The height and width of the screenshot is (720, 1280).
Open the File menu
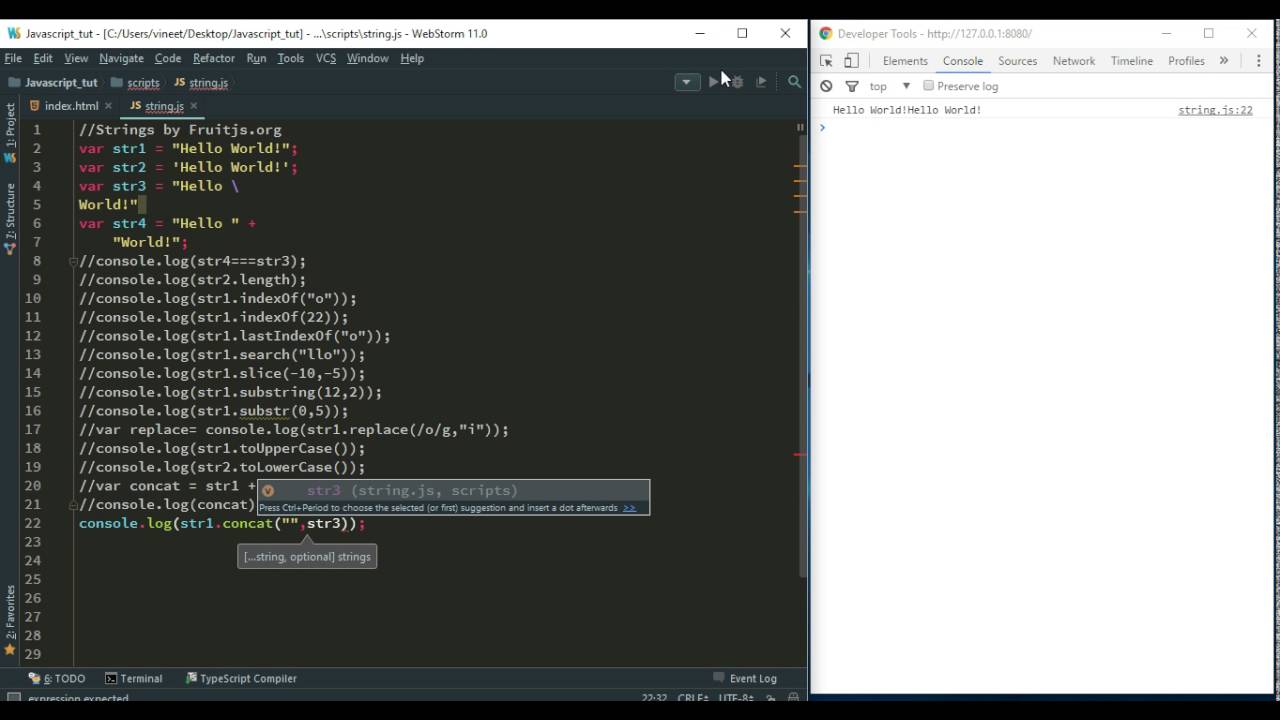13,58
